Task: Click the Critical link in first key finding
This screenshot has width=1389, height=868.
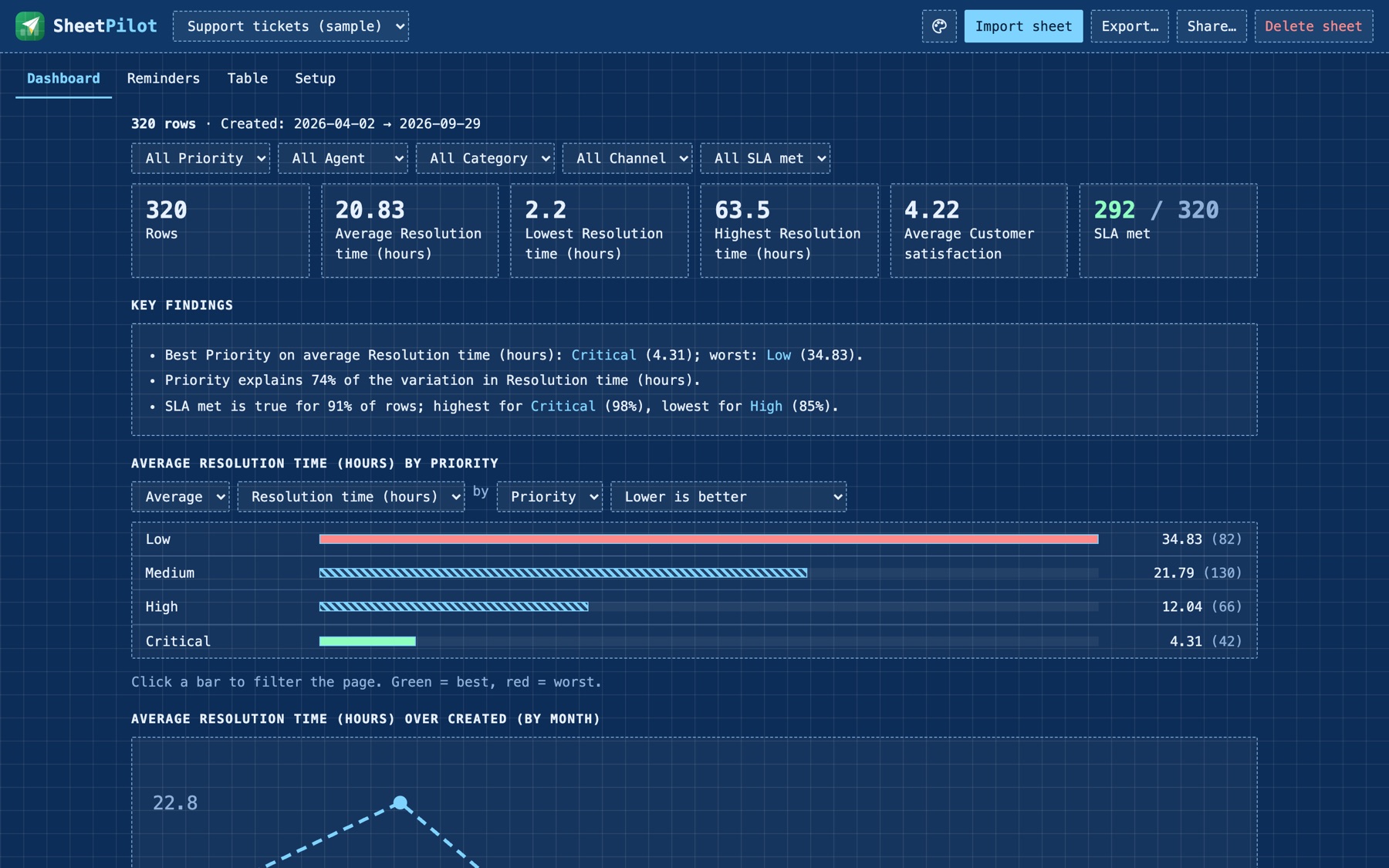Action: tap(603, 355)
